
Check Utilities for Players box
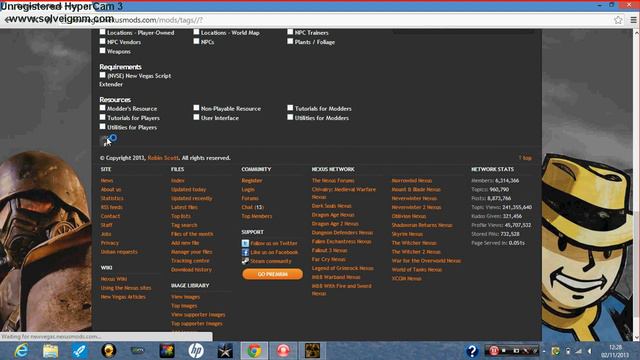click(102, 127)
